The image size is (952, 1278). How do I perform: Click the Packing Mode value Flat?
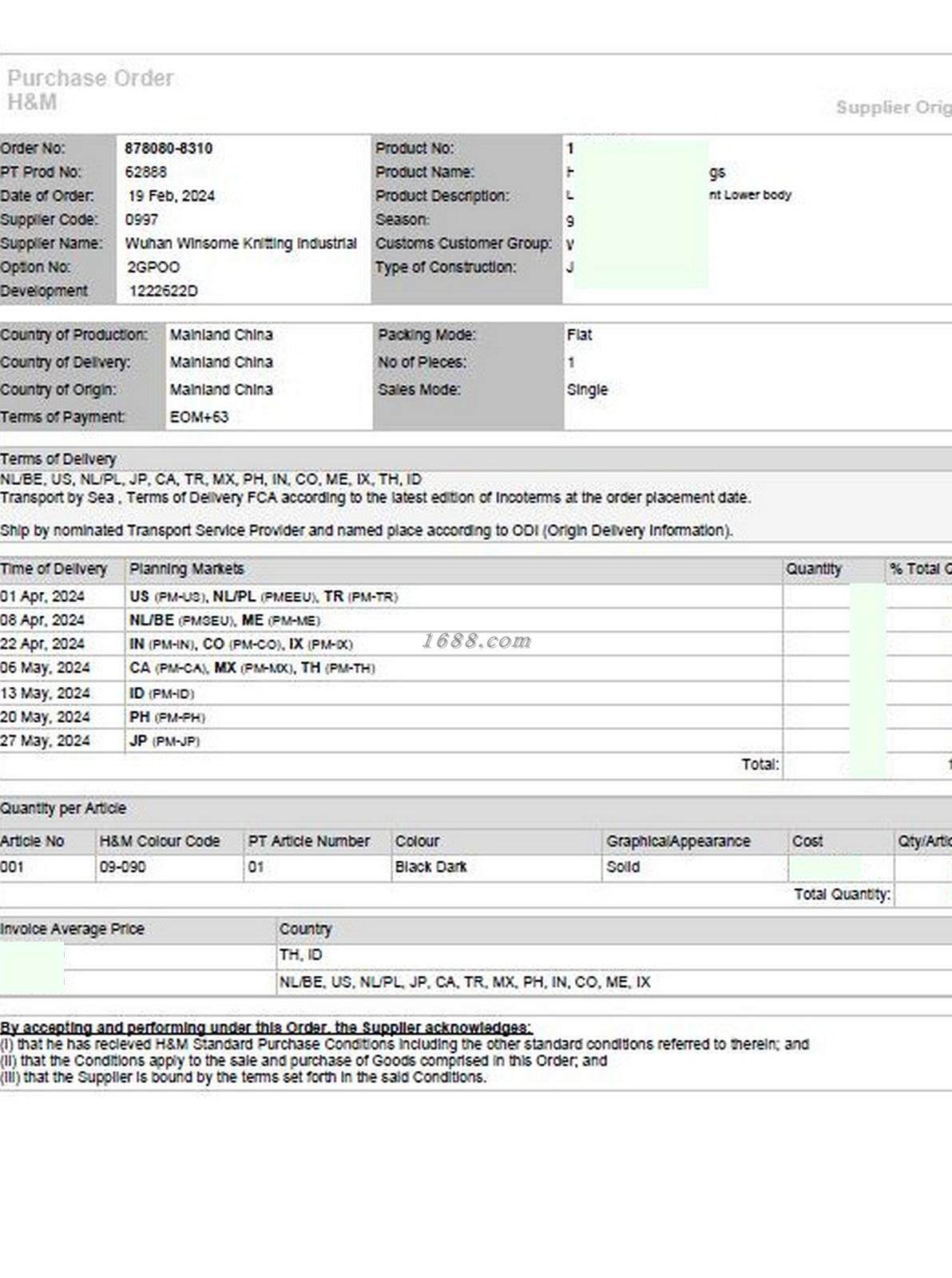pos(580,335)
